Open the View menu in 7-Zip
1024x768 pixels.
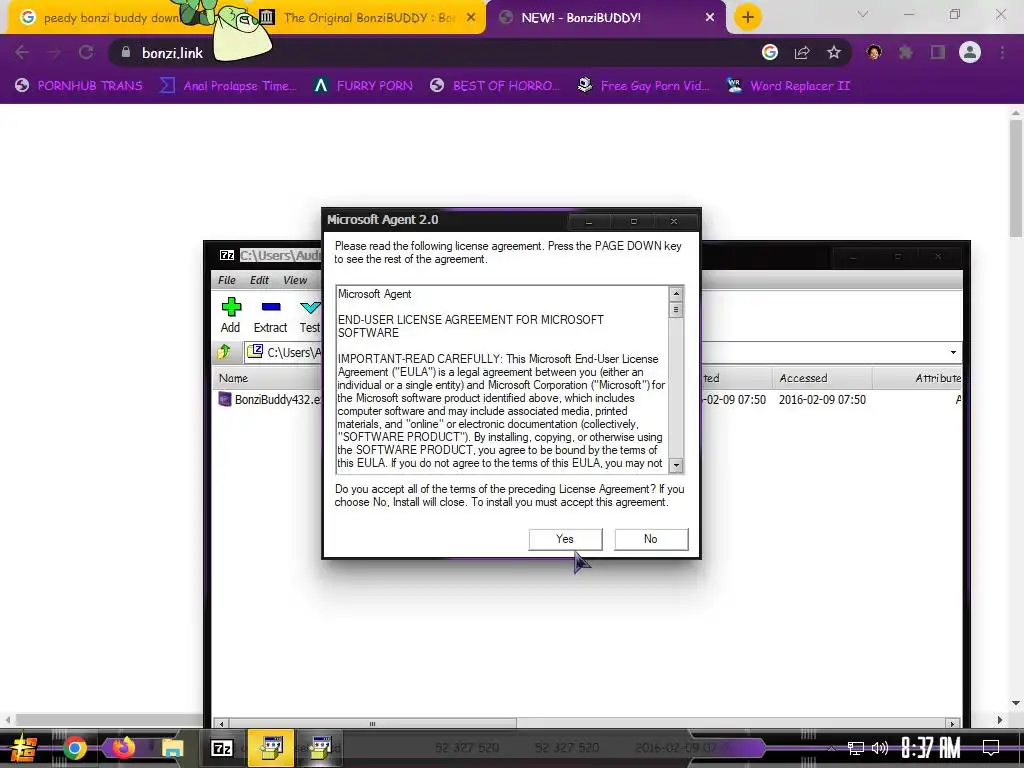(x=295, y=280)
